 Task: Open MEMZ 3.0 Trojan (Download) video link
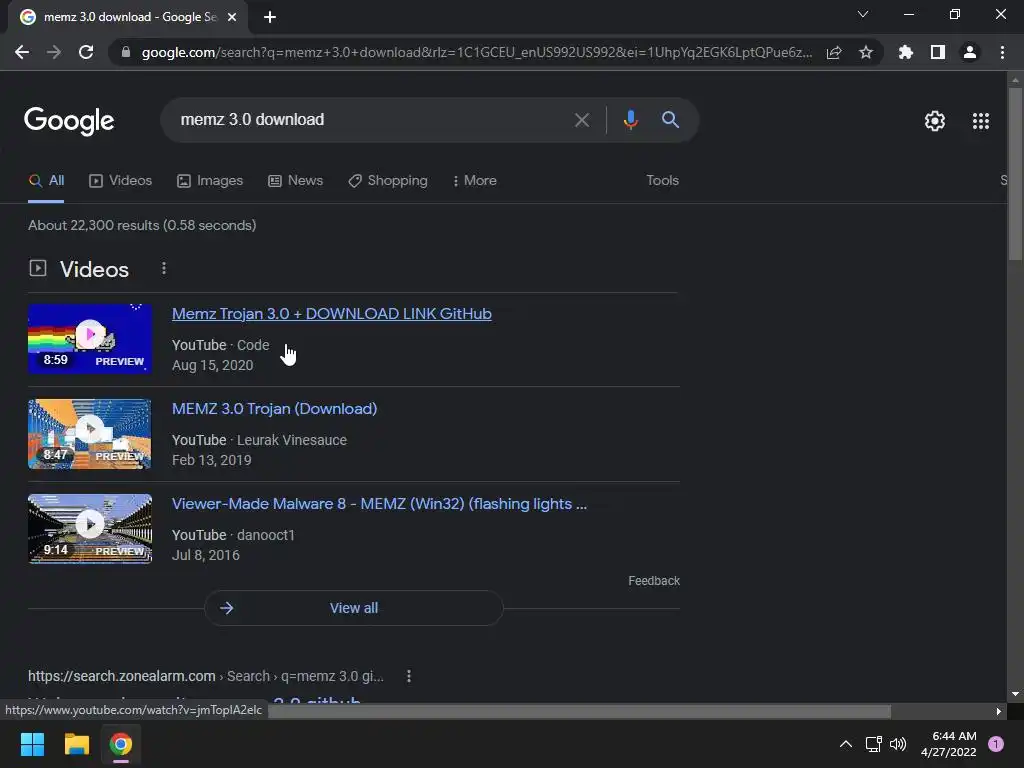(x=274, y=409)
